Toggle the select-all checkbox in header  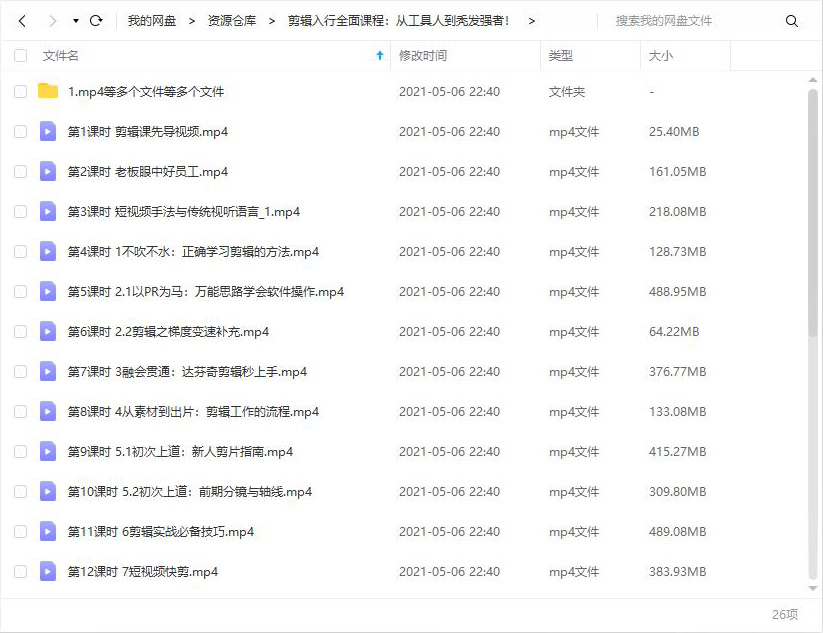click(x=20, y=56)
